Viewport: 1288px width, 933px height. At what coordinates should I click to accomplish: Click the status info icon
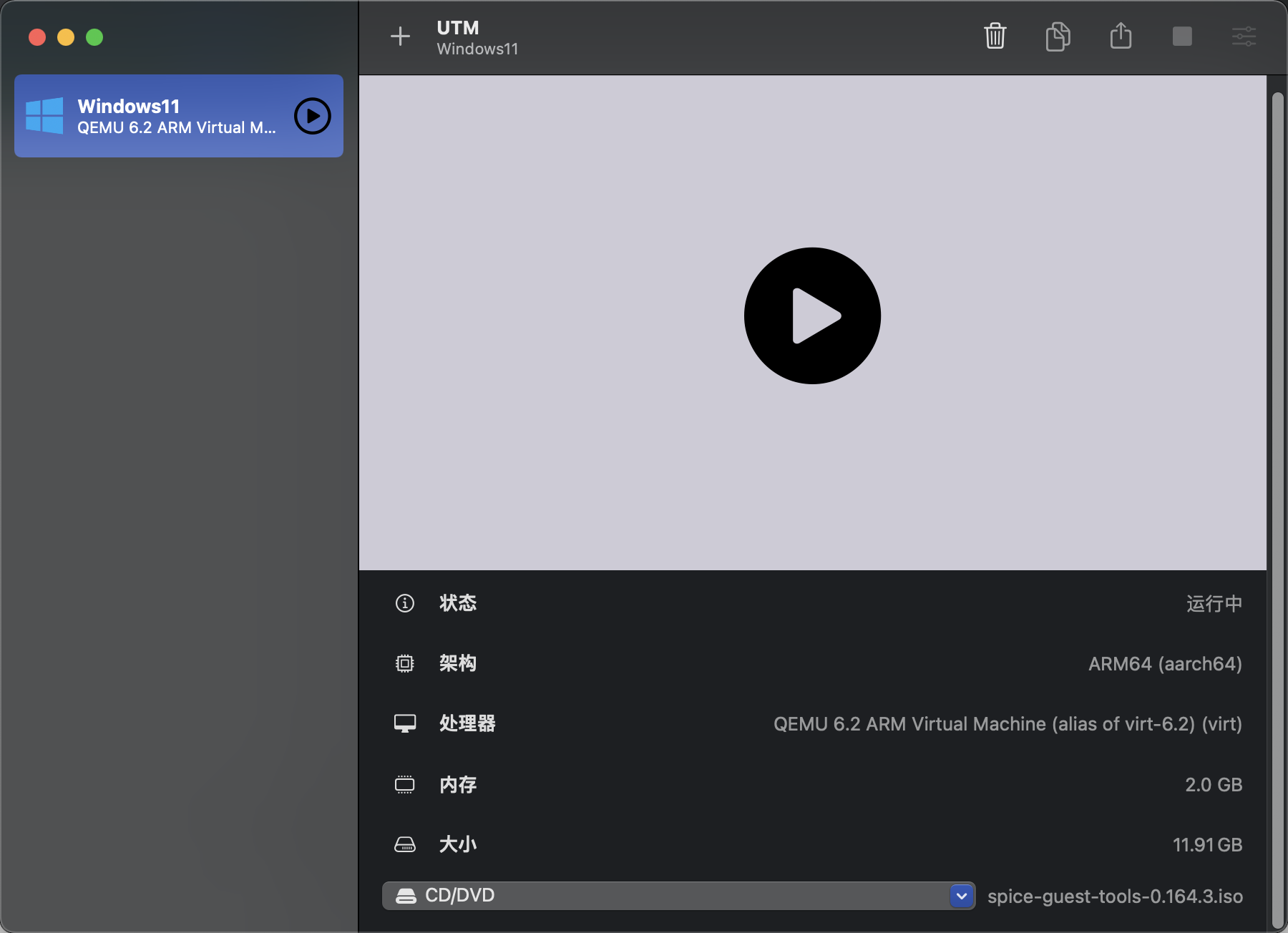click(406, 603)
